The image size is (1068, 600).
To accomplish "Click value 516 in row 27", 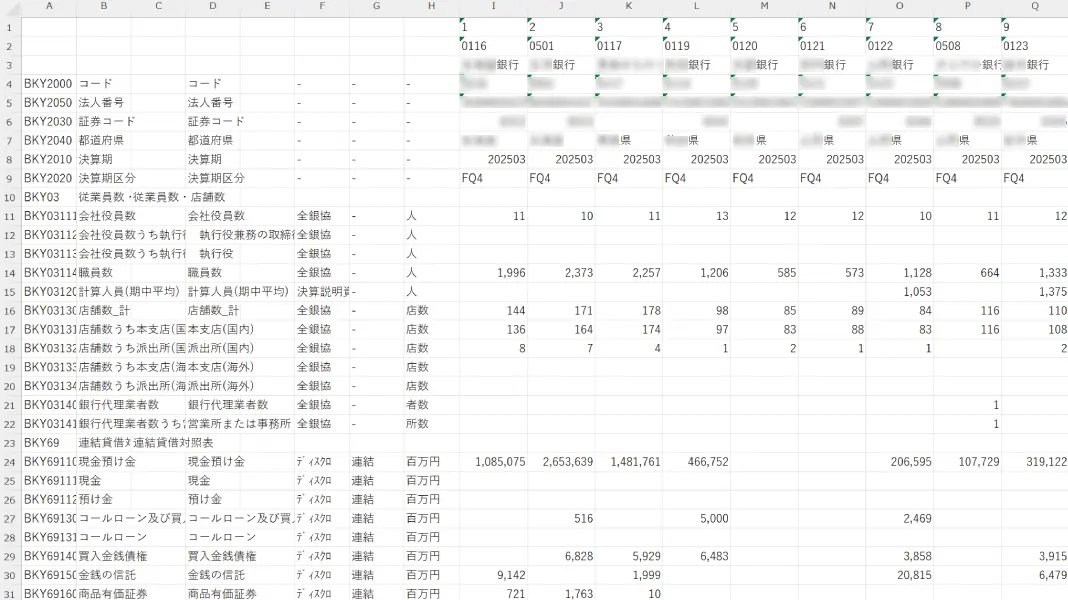I will (583, 518).
